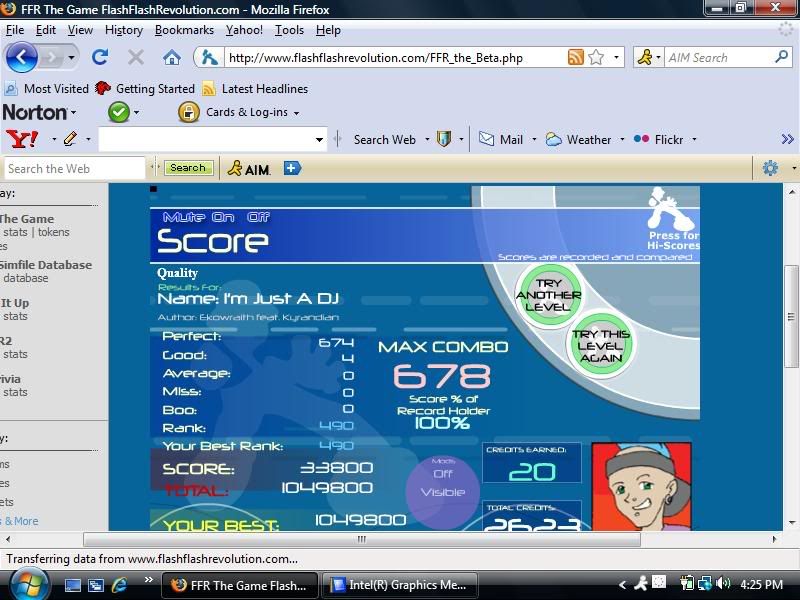
Task: Click the Norton green checkmark icon
Action: (119, 112)
